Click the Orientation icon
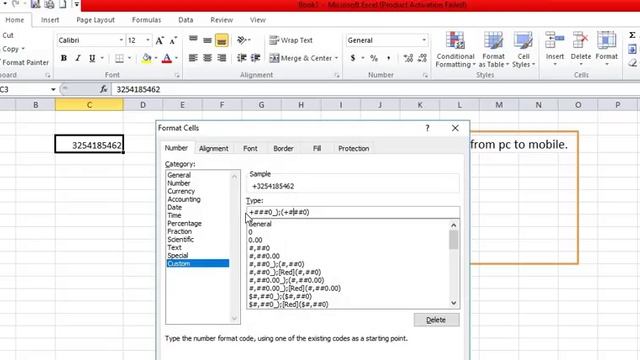The height and width of the screenshot is (360, 640). (242, 40)
